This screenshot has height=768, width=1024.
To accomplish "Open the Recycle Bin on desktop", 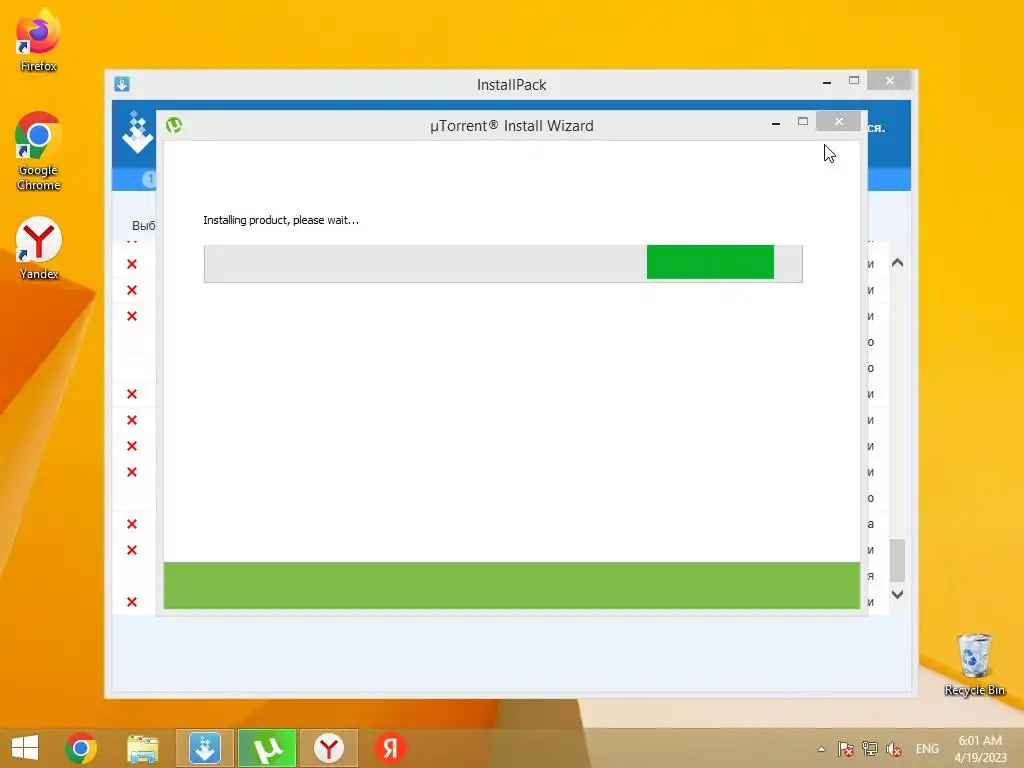I will 974,665.
